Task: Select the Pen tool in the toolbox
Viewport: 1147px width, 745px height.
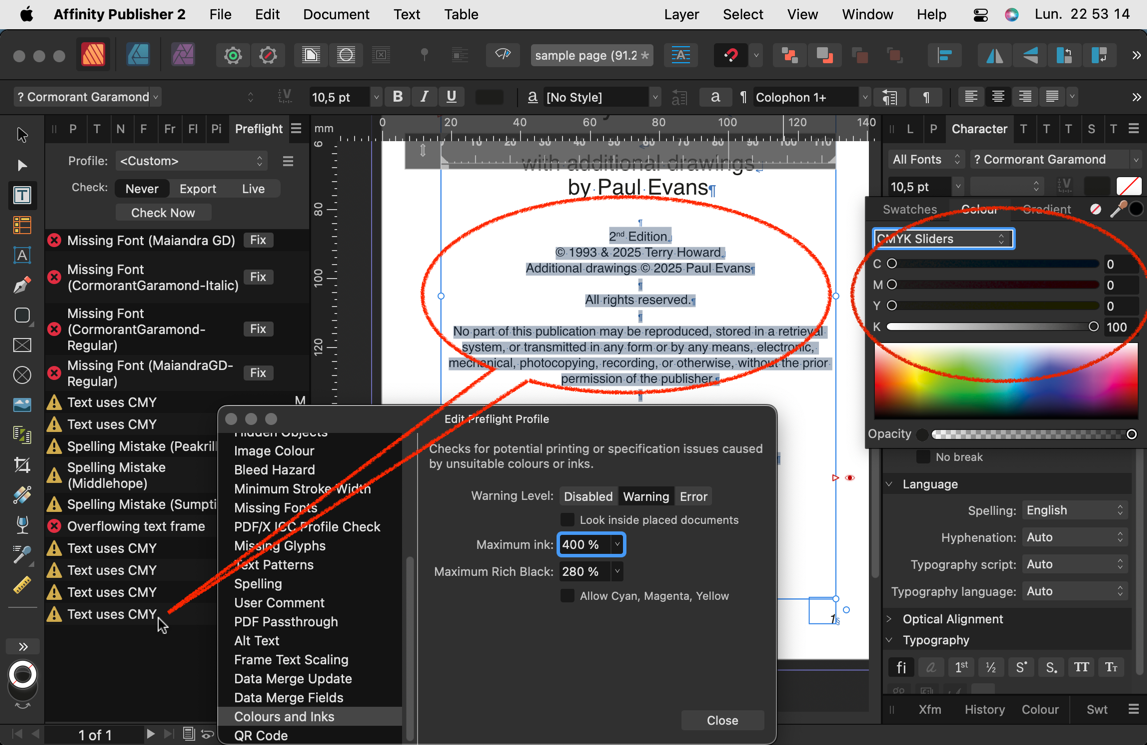Action: (22, 285)
